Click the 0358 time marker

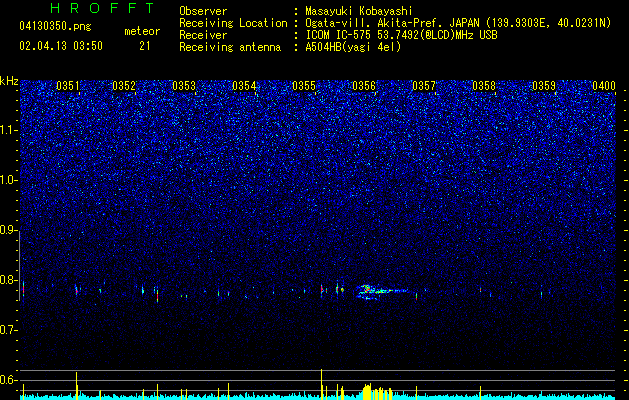click(484, 86)
